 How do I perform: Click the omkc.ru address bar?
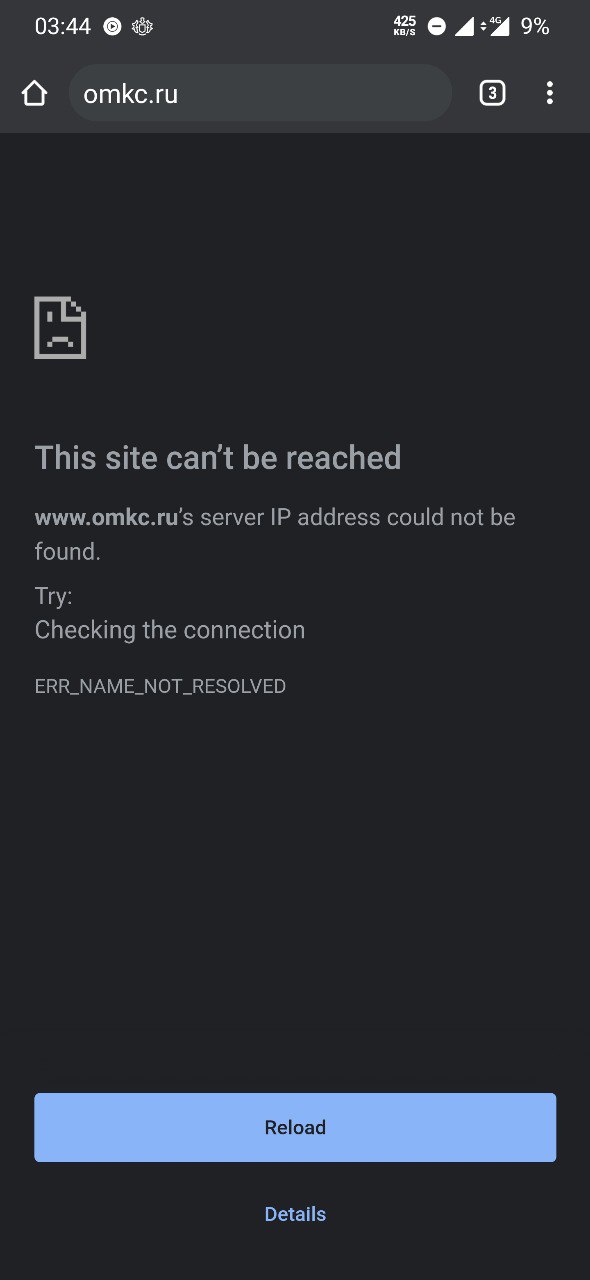tap(260, 93)
